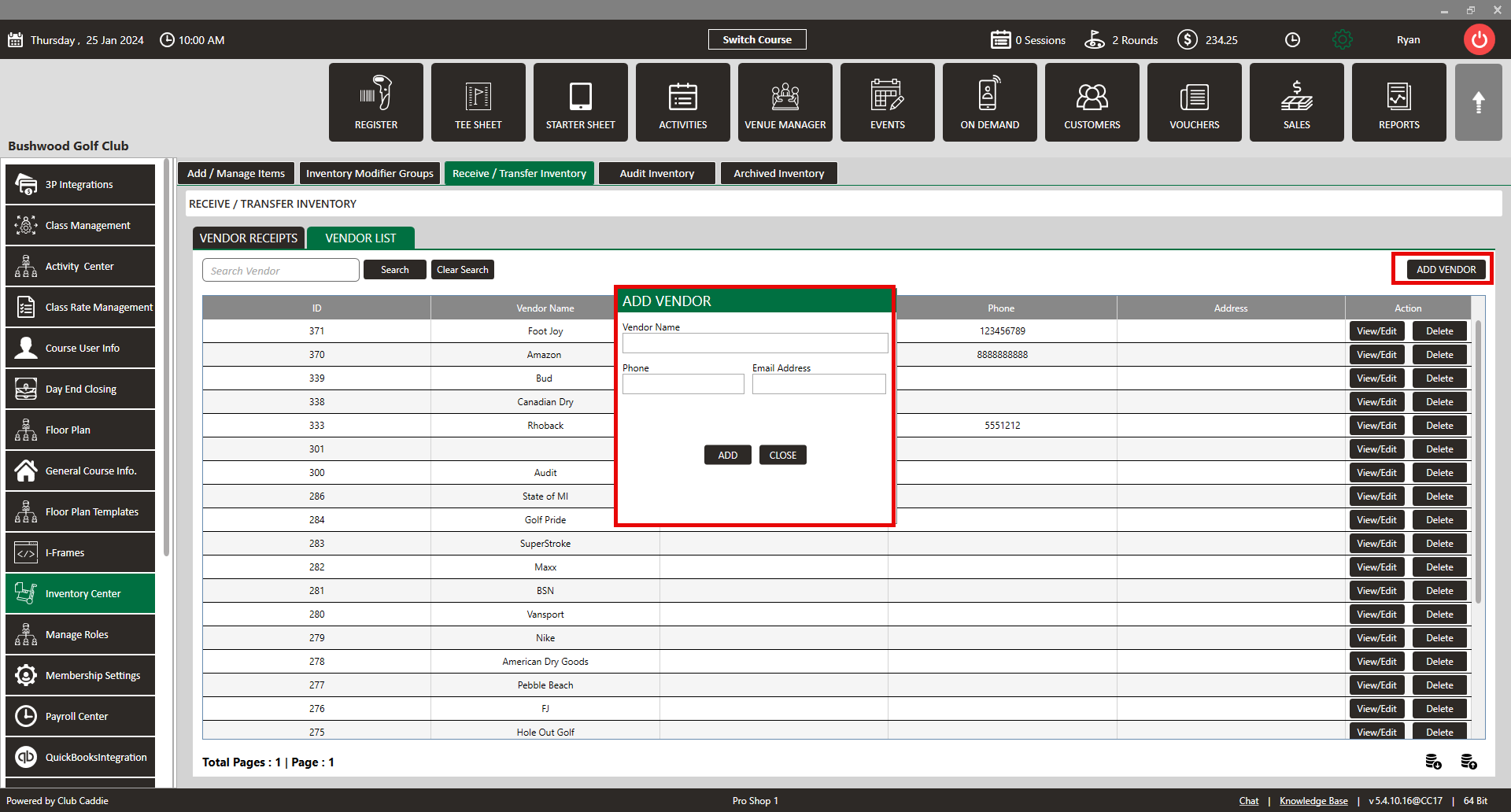Open Course User Info in the sidebar

(x=80, y=348)
